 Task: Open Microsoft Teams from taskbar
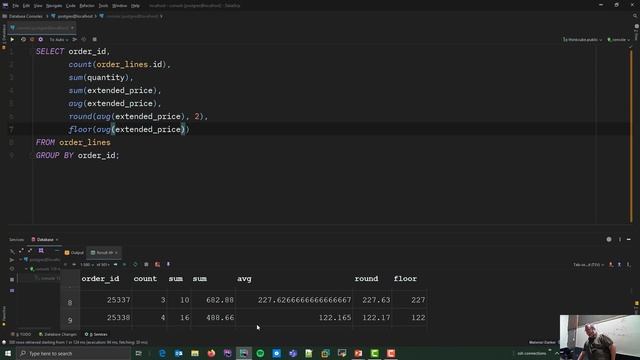tap(293, 353)
